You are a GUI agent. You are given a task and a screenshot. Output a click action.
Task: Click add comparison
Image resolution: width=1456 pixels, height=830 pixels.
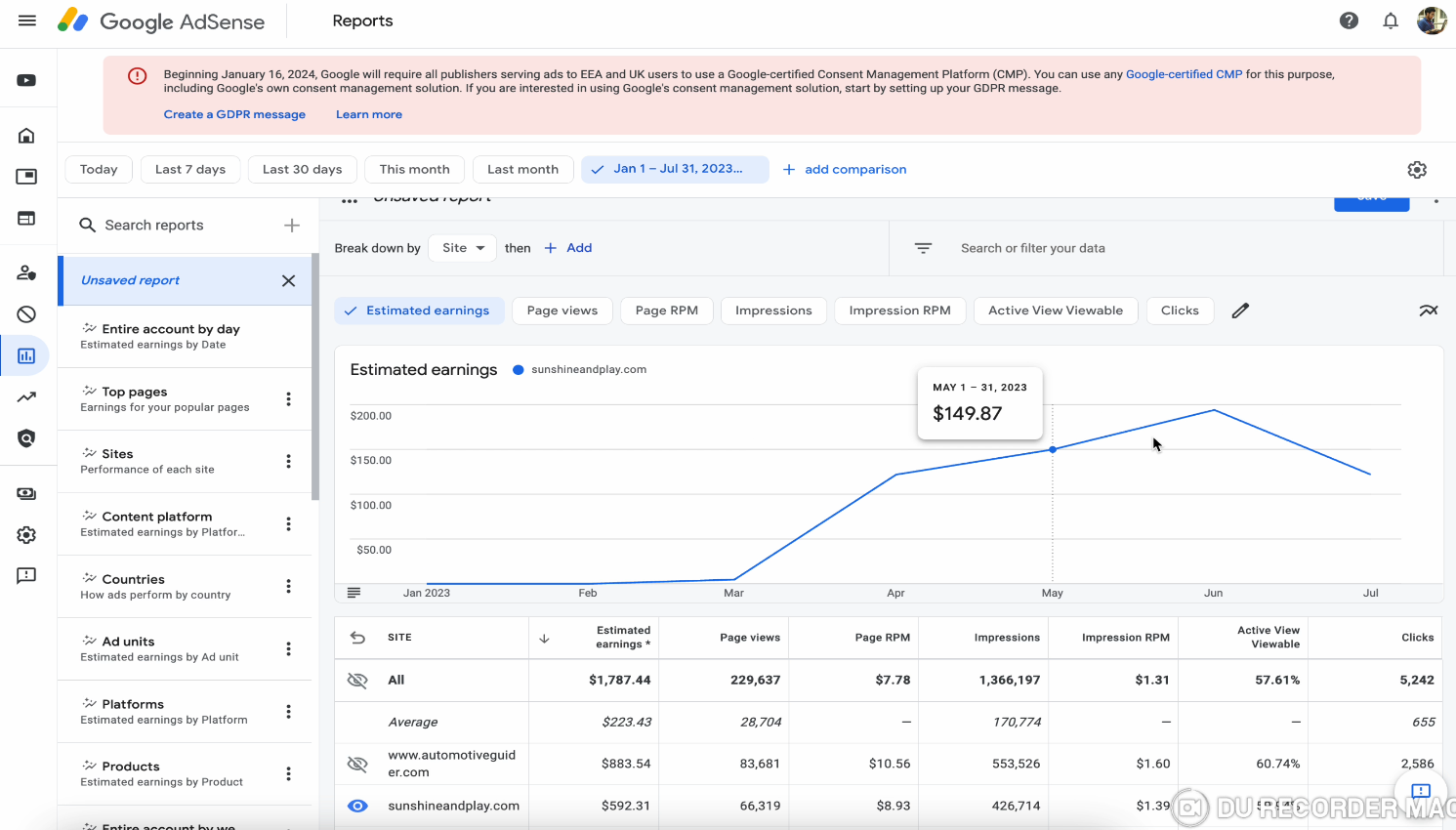tap(845, 170)
